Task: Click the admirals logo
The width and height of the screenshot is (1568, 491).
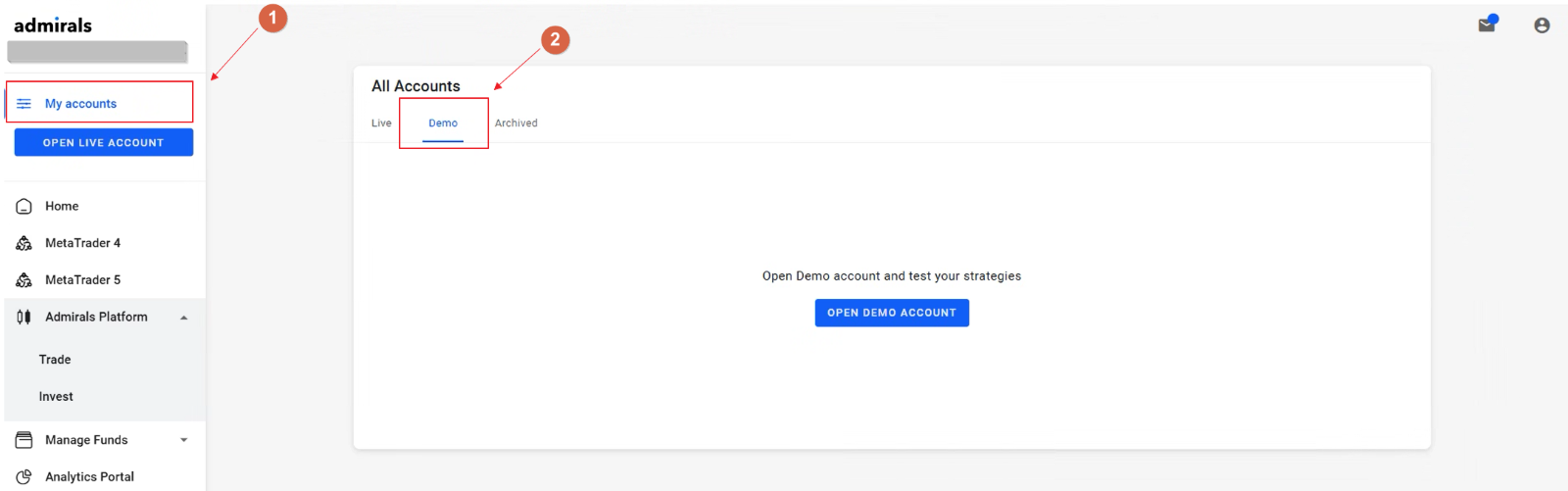Action: [x=53, y=25]
